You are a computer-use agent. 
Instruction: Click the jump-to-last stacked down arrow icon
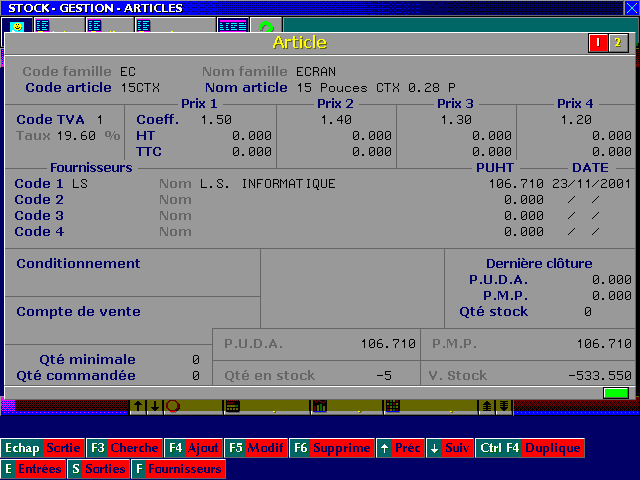[x=504, y=406]
